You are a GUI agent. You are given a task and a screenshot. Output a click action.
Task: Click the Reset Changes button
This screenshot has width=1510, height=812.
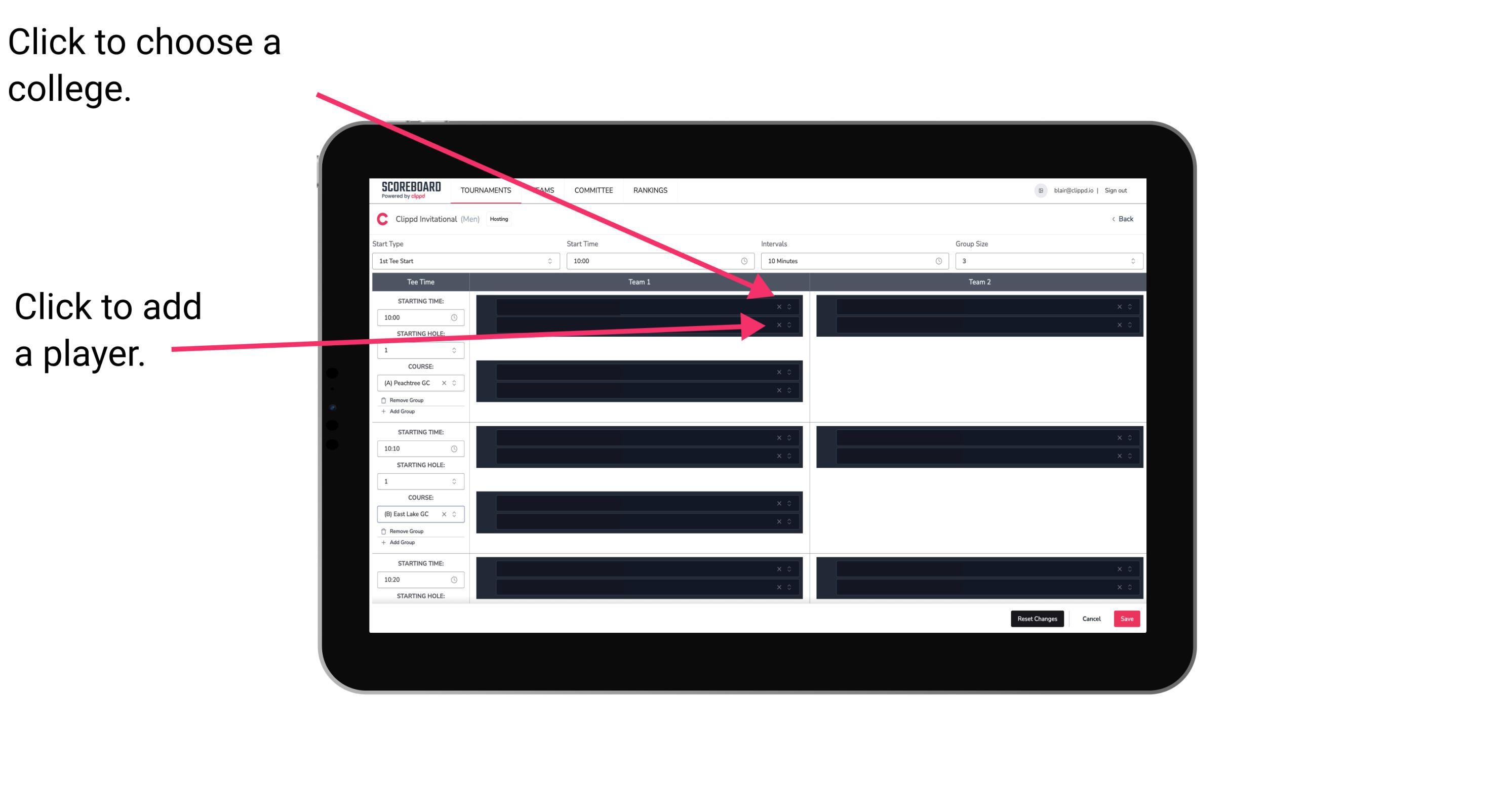(1038, 618)
